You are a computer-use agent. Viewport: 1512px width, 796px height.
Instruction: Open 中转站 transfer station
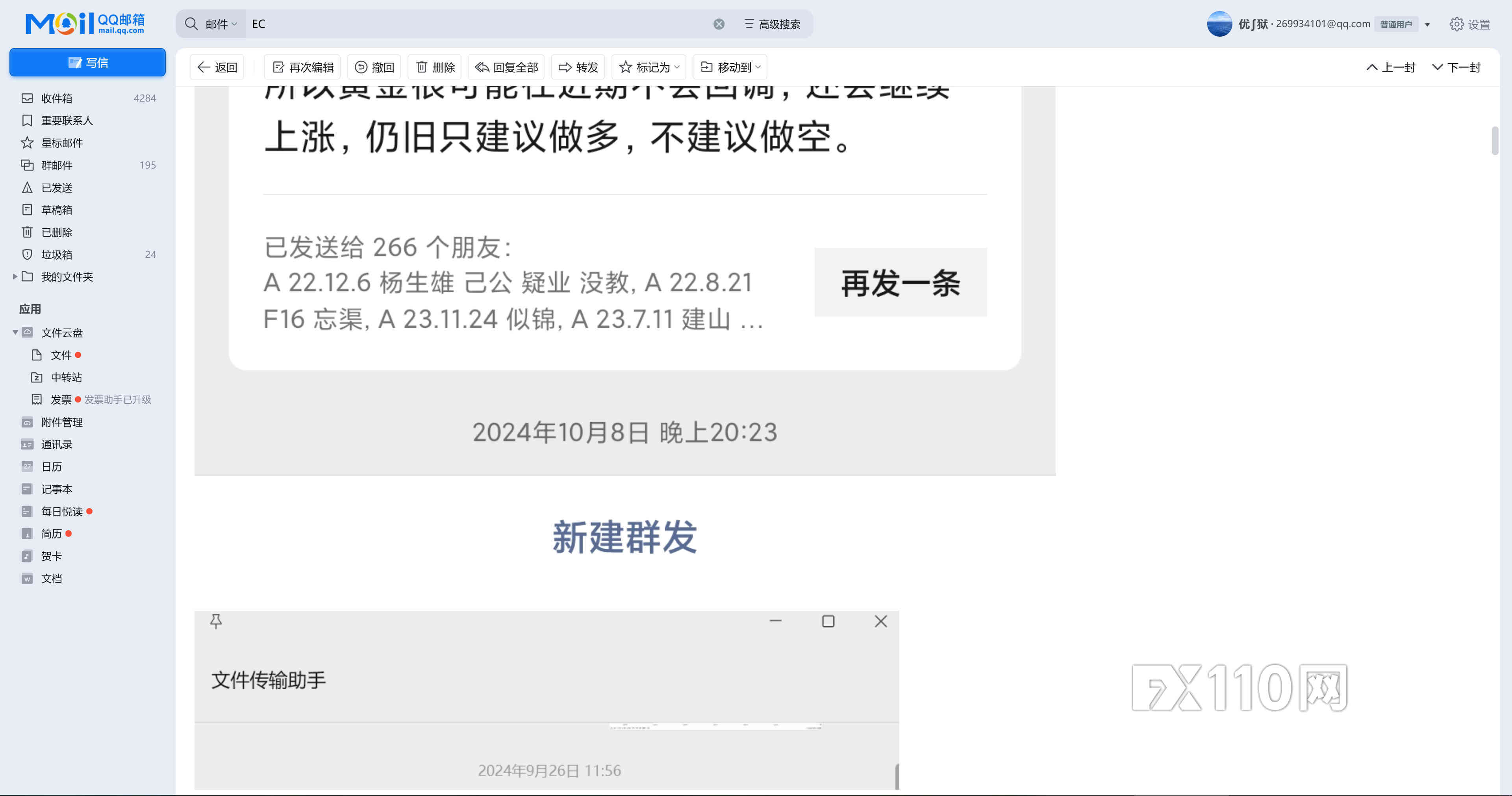pyautogui.click(x=66, y=377)
